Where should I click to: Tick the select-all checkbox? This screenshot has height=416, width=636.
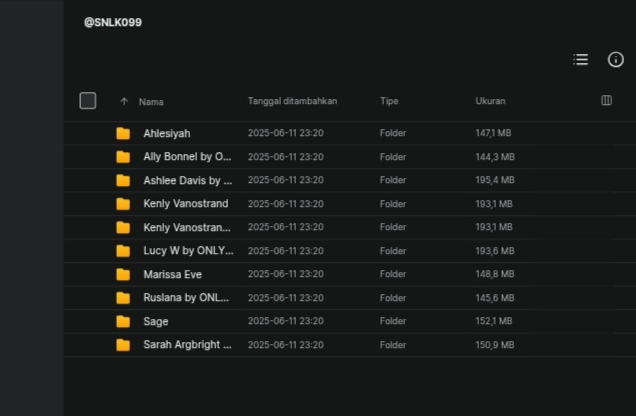[88, 101]
